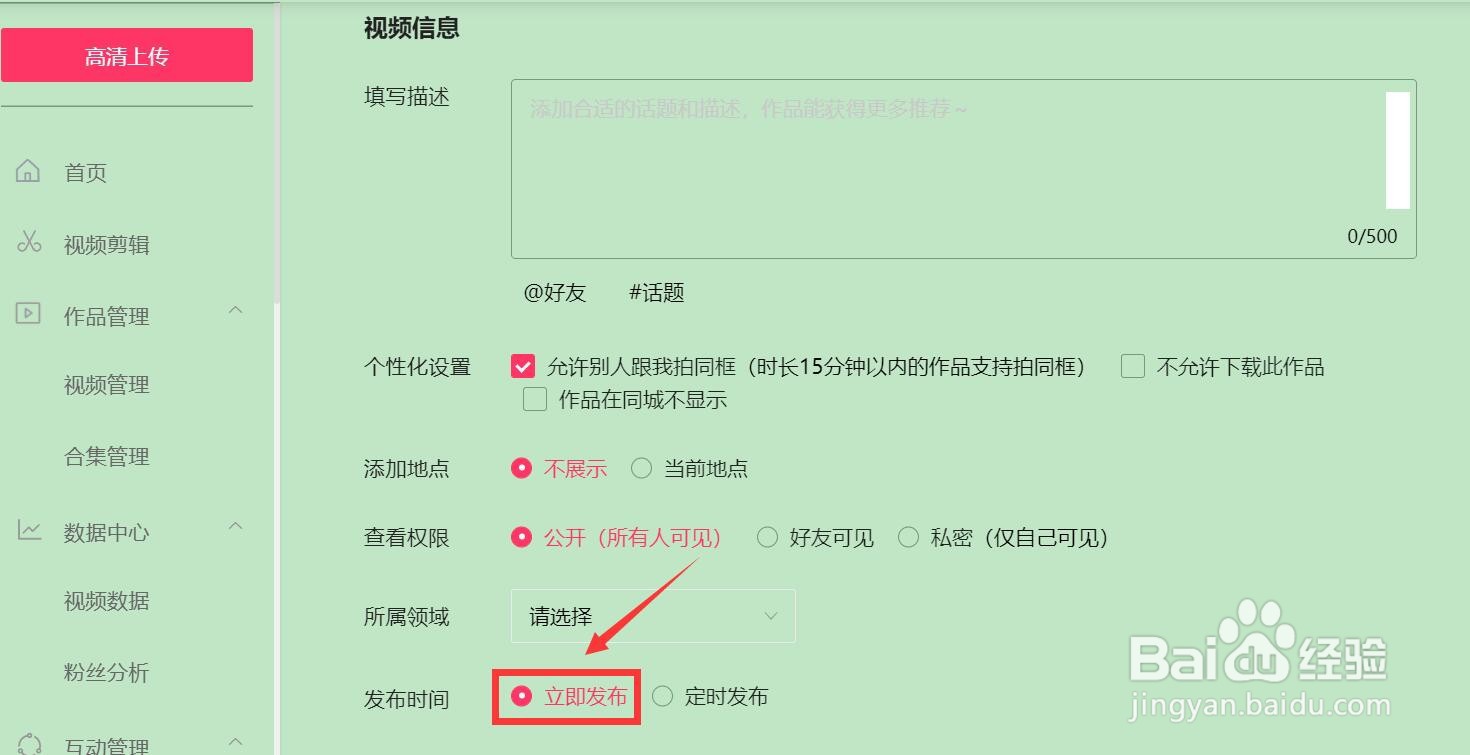
Task: Click the scissors icon for 视频剪辑
Action: tap(28, 243)
